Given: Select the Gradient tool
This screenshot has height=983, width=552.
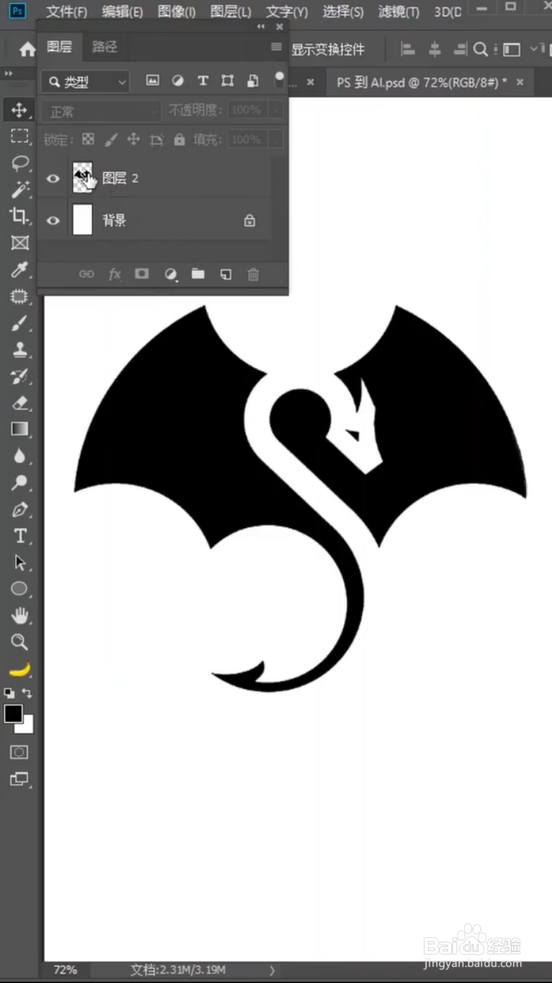Looking at the screenshot, I should click(19, 429).
